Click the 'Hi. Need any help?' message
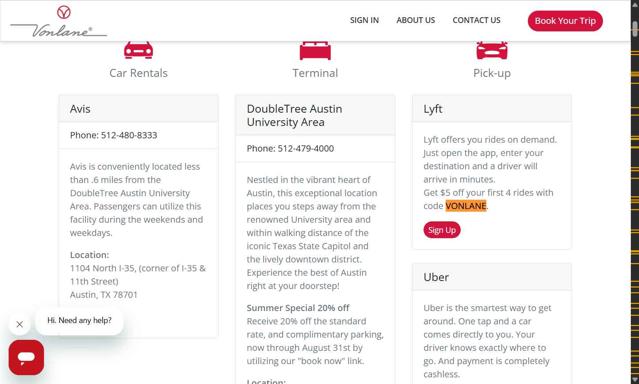Image resolution: width=639 pixels, height=384 pixels. point(79,320)
